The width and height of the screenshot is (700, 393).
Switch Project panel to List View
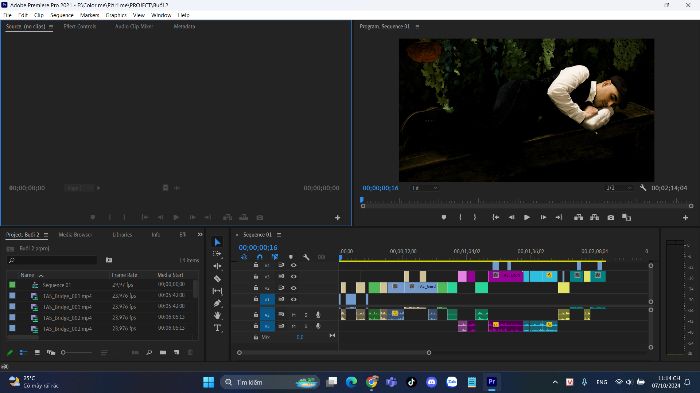(x=23, y=353)
